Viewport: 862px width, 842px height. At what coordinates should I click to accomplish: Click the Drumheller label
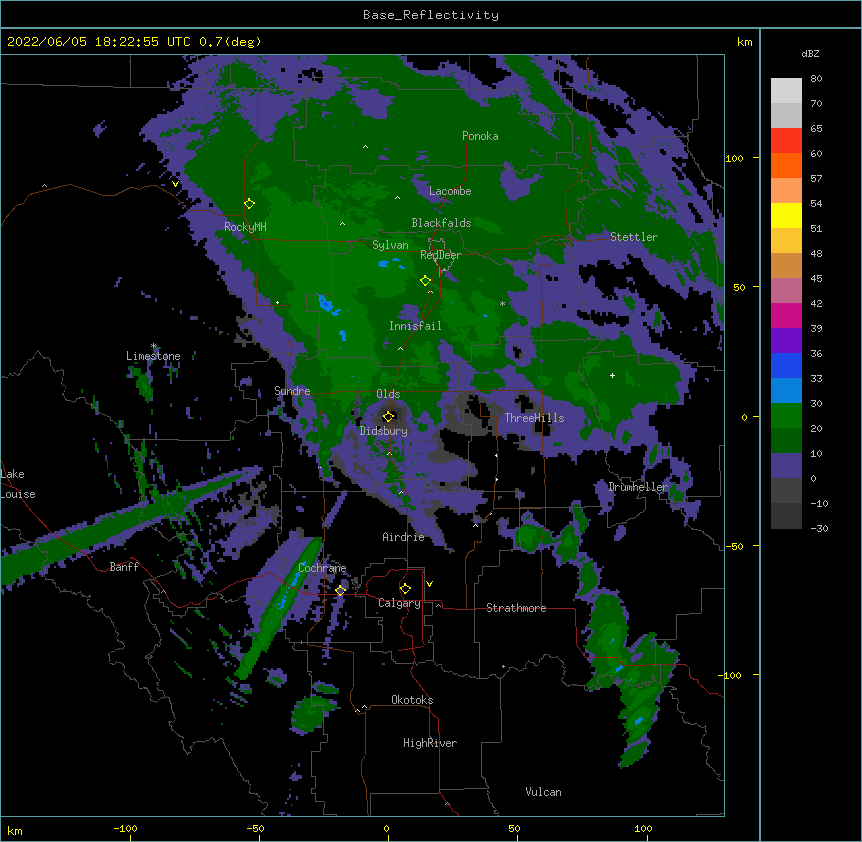638,487
